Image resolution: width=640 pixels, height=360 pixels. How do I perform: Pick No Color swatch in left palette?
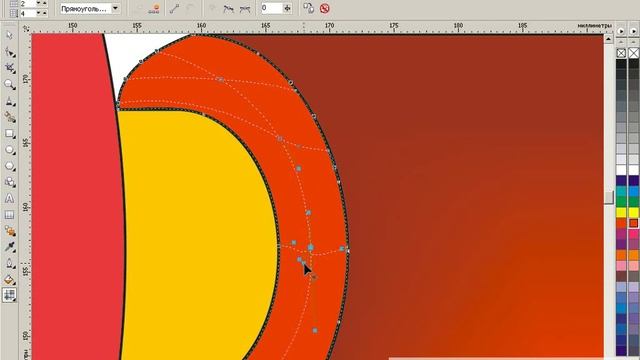coord(621,53)
